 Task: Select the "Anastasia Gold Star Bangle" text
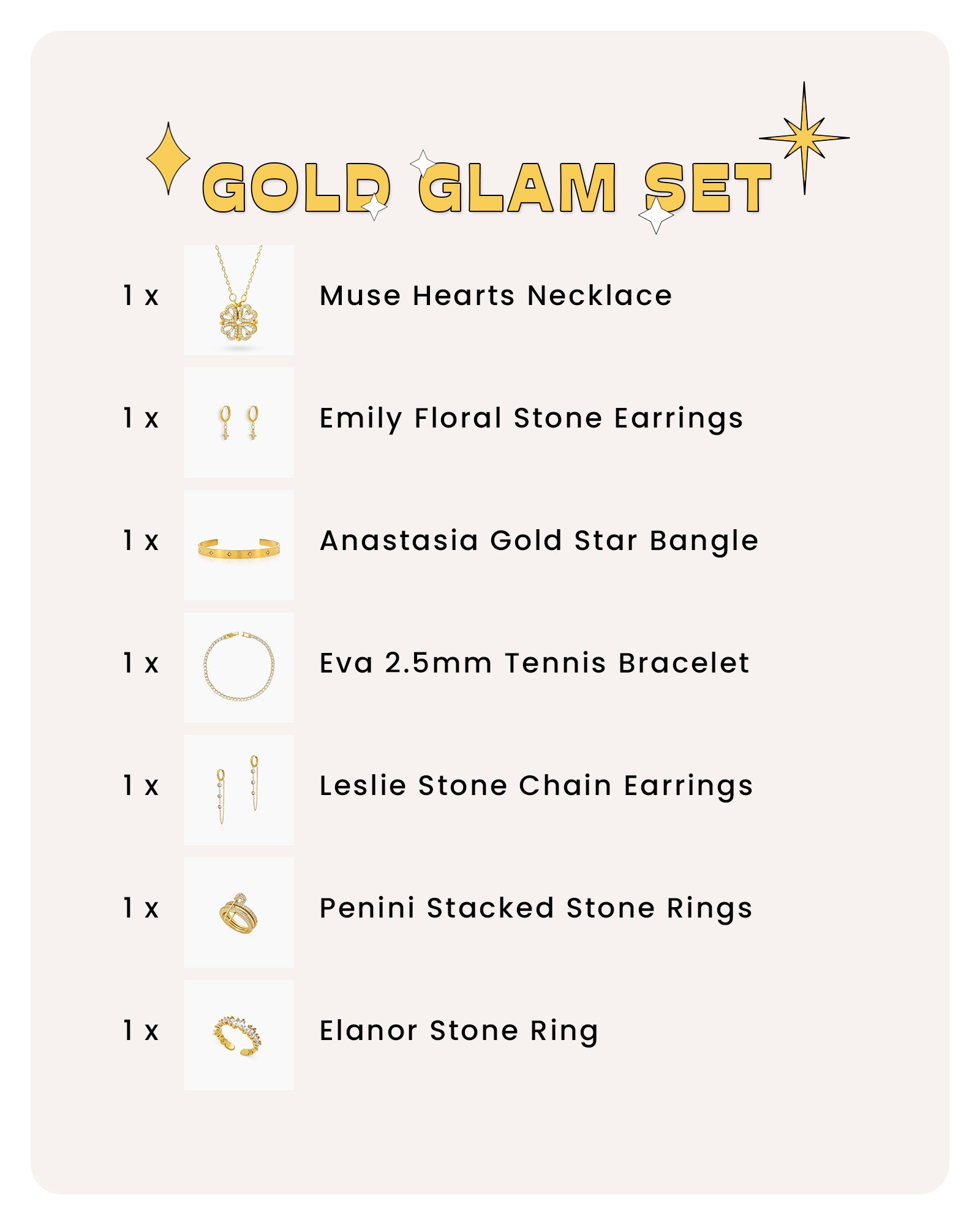click(x=539, y=541)
